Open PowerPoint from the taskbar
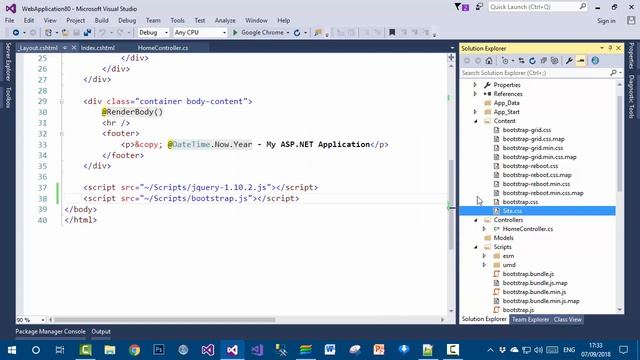Image resolution: width=640 pixels, height=360 pixels. (379, 350)
